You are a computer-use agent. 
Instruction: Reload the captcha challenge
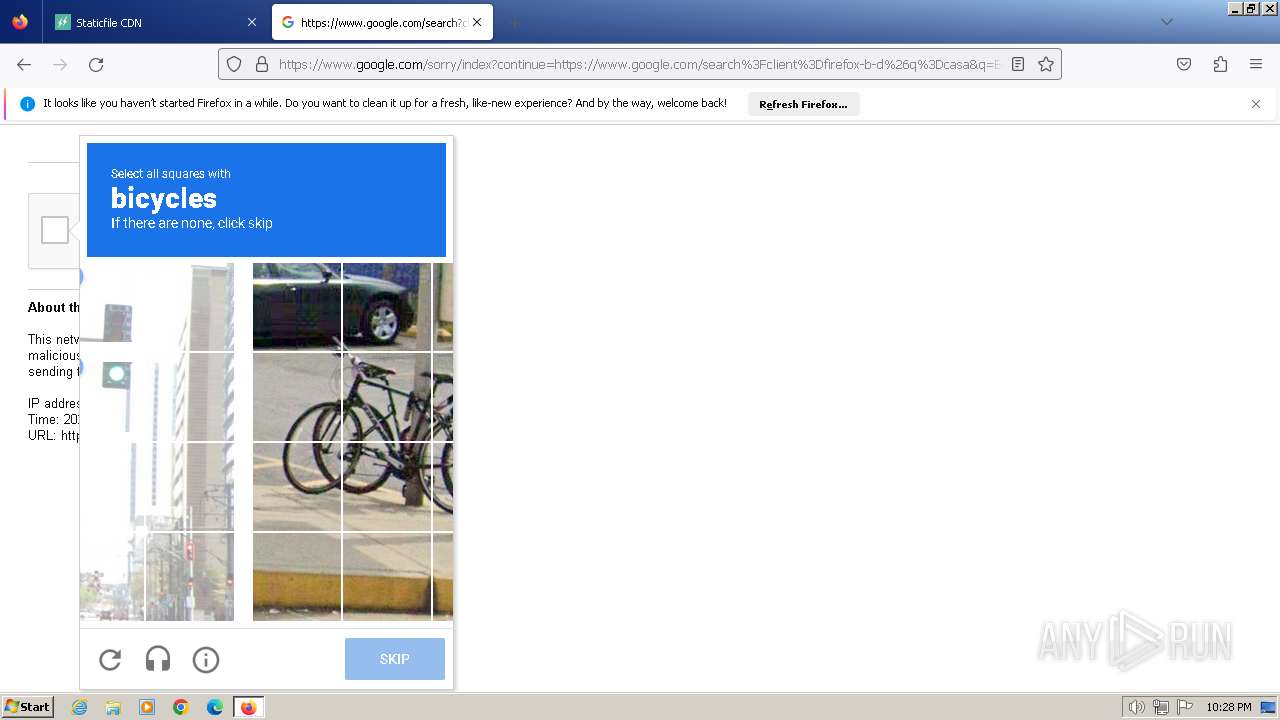(x=110, y=660)
